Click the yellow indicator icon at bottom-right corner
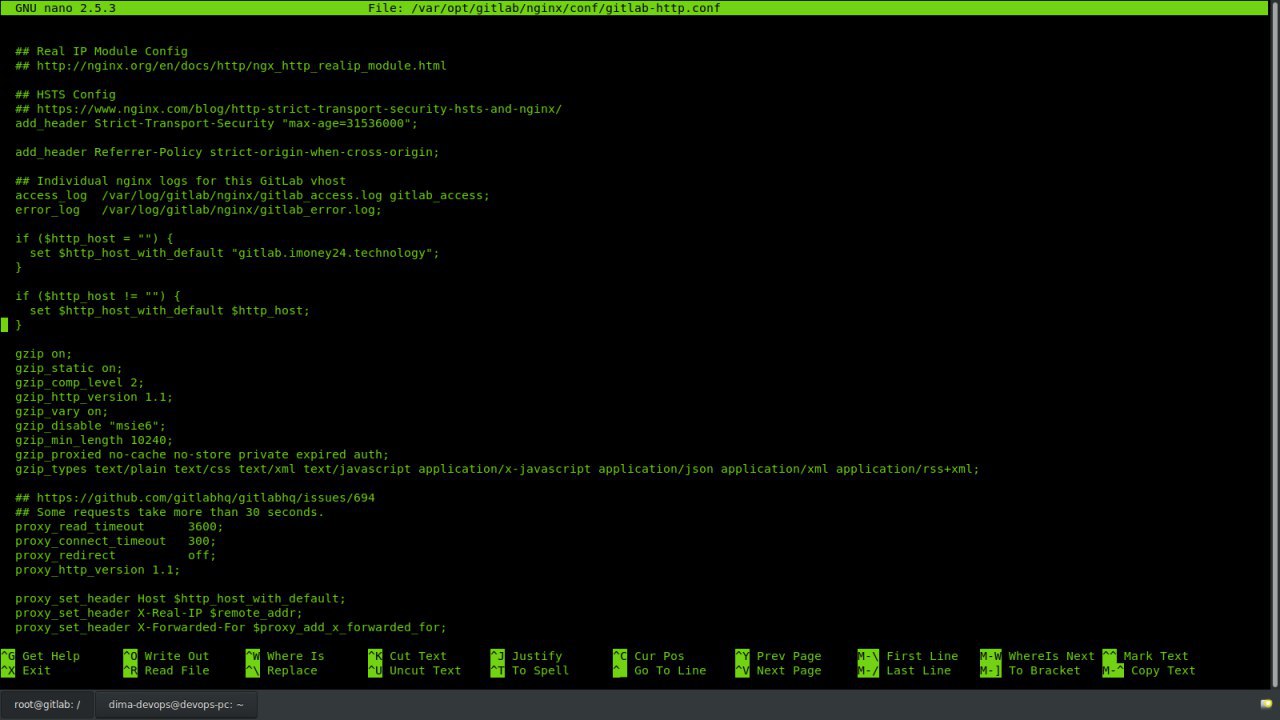Image resolution: width=1280 pixels, height=720 pixels. click(x=1266, y=704)
